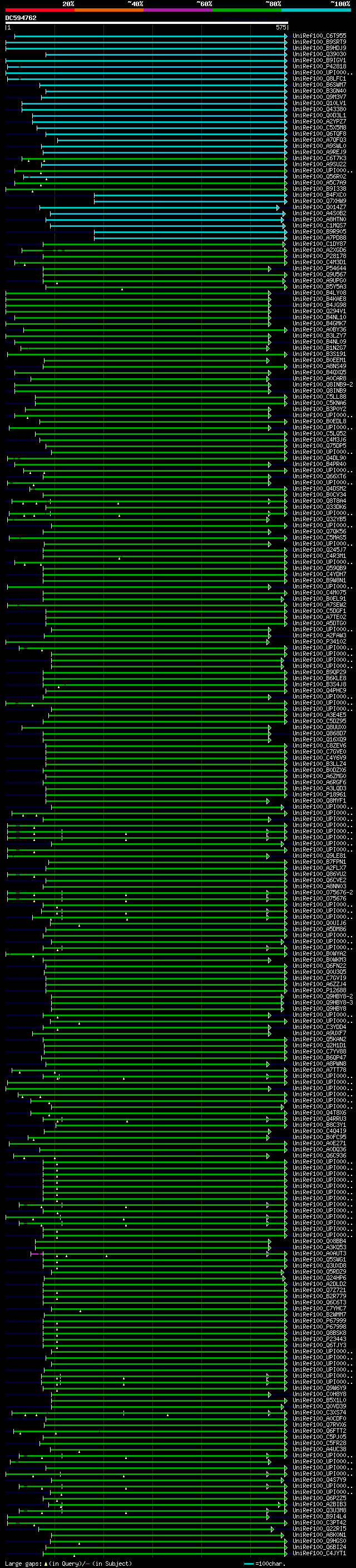Select hit UniRef100_A5C7A9
Image resolution: width=356 pixels, height=1568 pixels.
click(x=319, y=182)
